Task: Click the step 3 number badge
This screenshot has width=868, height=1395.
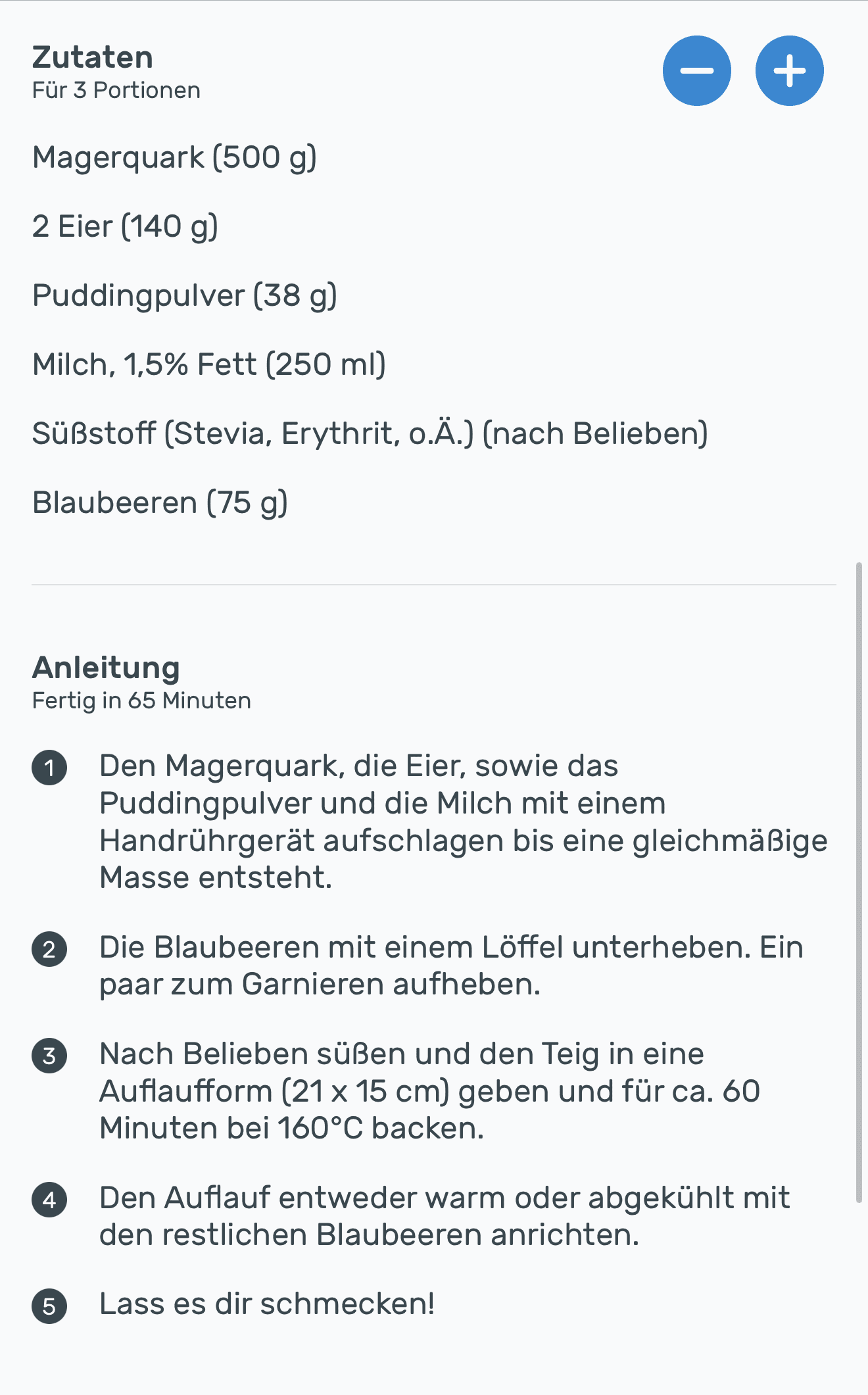Action: (x=49, y=1056)
